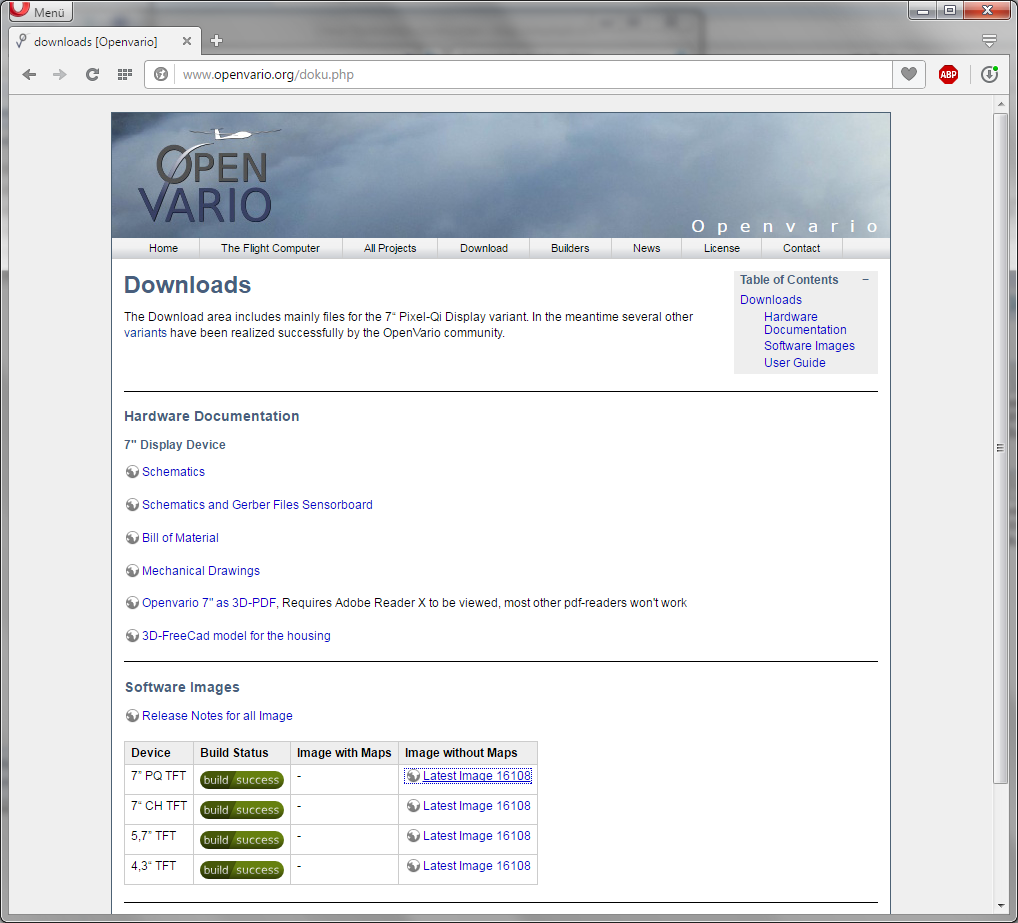Open the Speed Dial grid
The width and height of the screenshot is (1018, 923).
coord(125,75)
